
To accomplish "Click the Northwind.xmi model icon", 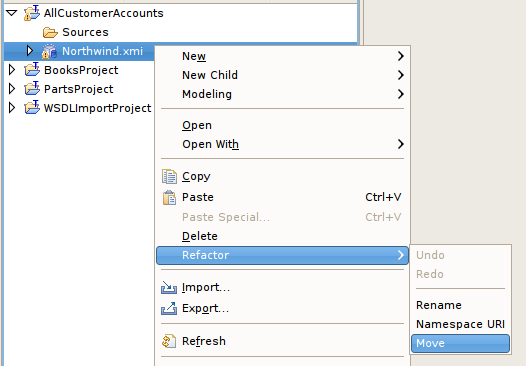I will click(x=50, y=51).
